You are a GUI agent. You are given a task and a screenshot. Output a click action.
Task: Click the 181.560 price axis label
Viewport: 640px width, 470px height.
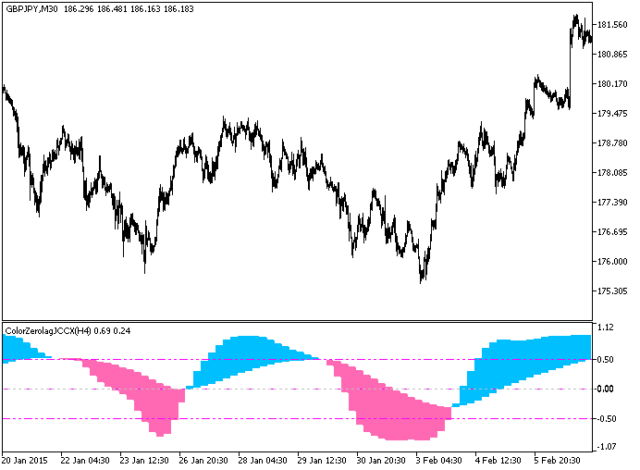[x=611, y=25]
